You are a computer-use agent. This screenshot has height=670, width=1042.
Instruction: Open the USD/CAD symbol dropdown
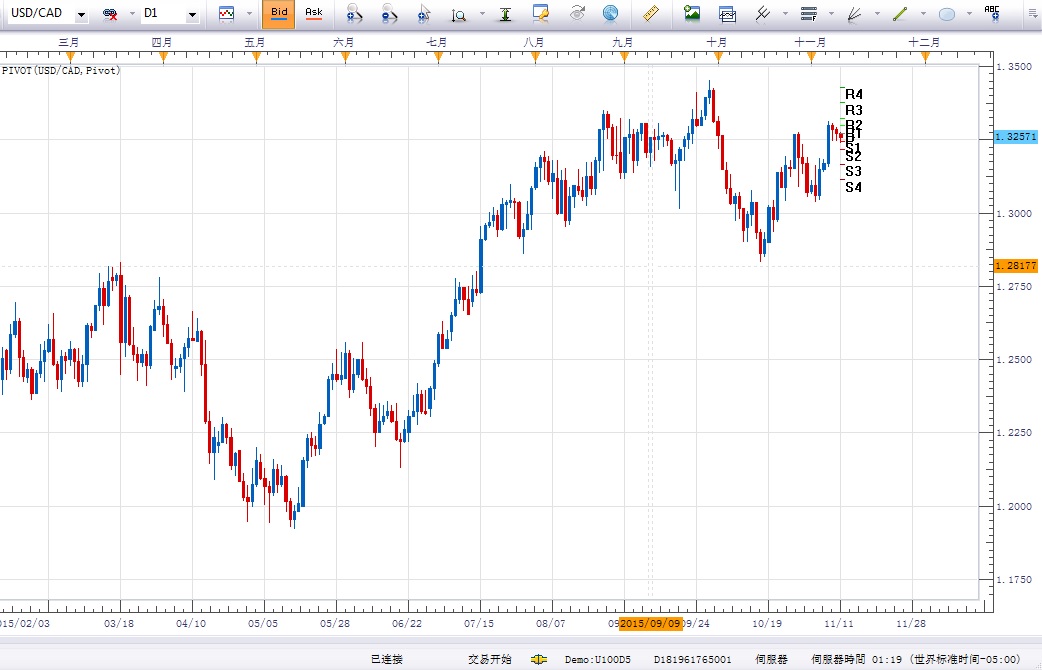[x=82, y=14]
